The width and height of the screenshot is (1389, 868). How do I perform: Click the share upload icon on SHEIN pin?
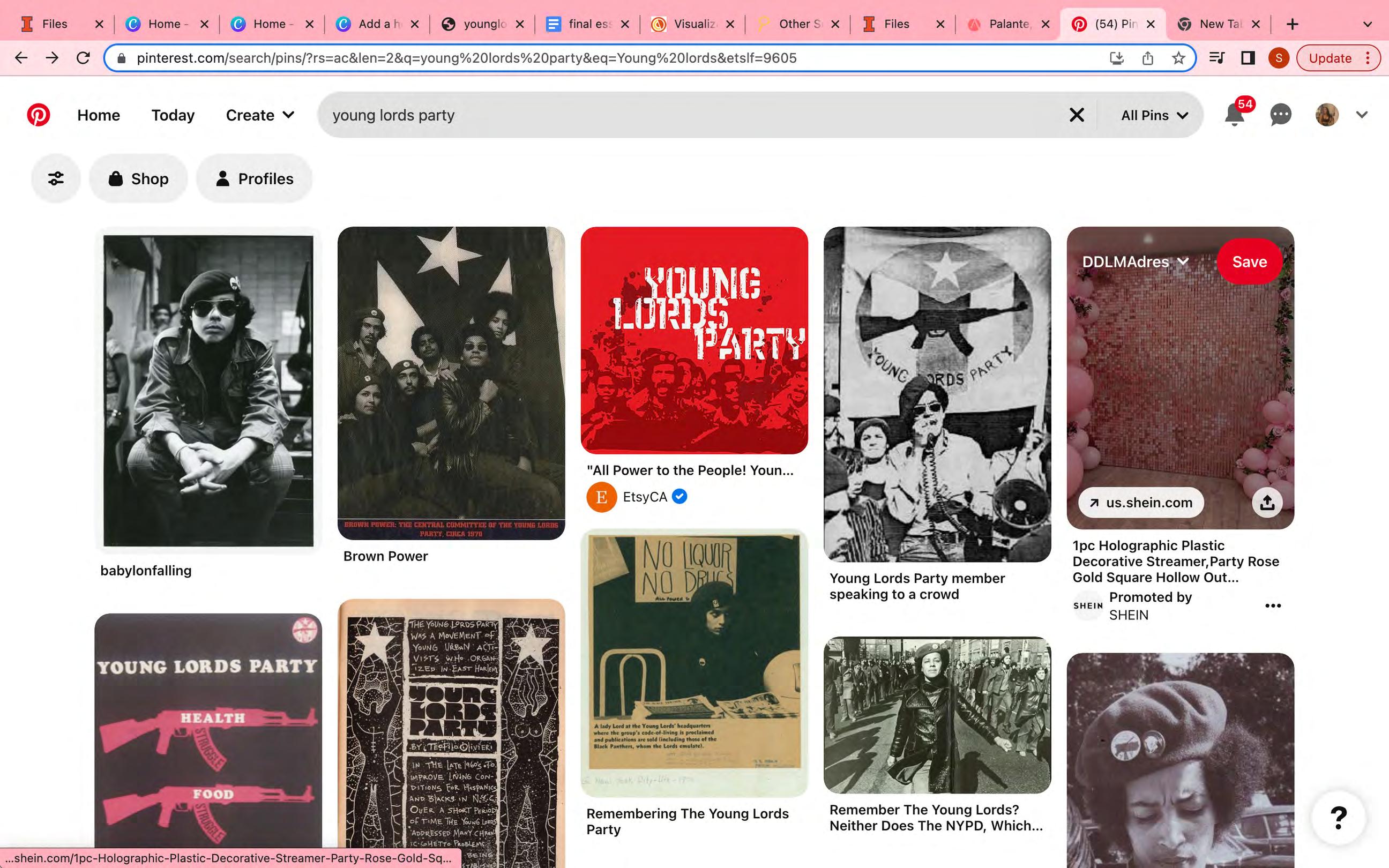click(1267, 503)
